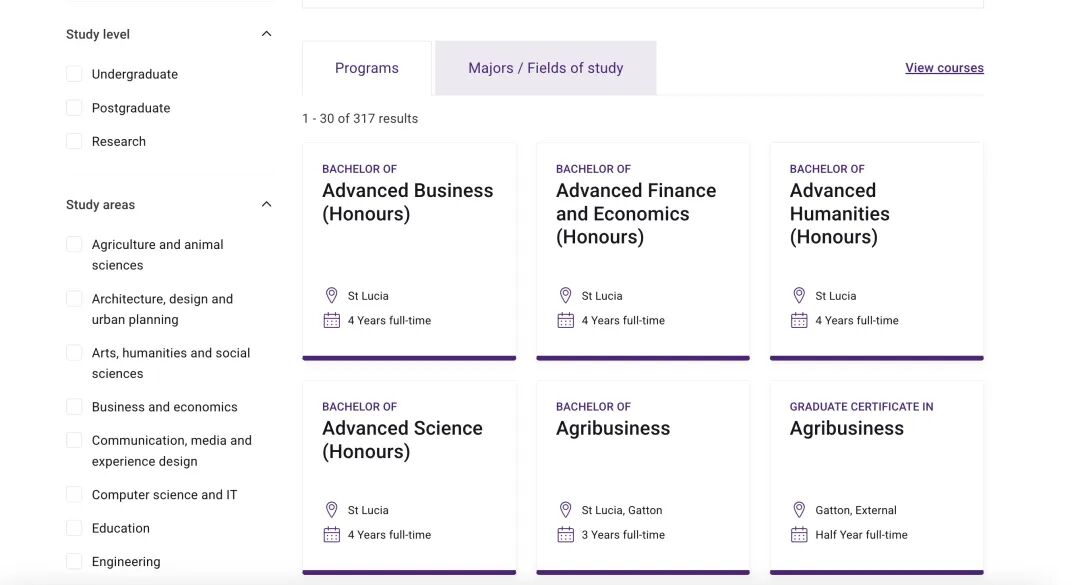Screen dimensions: 1080x585
Task: Check the Business and economics study area
Action: pos(74,407)
